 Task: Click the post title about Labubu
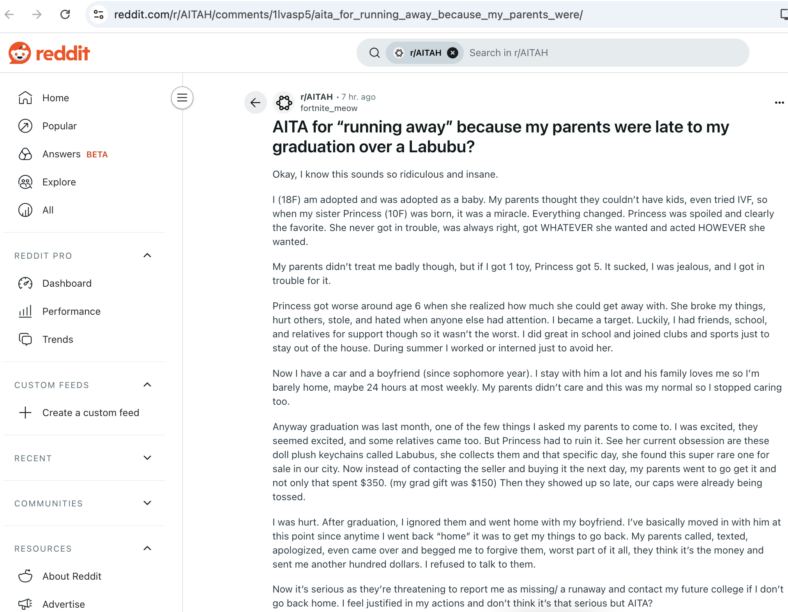(501, 137)
